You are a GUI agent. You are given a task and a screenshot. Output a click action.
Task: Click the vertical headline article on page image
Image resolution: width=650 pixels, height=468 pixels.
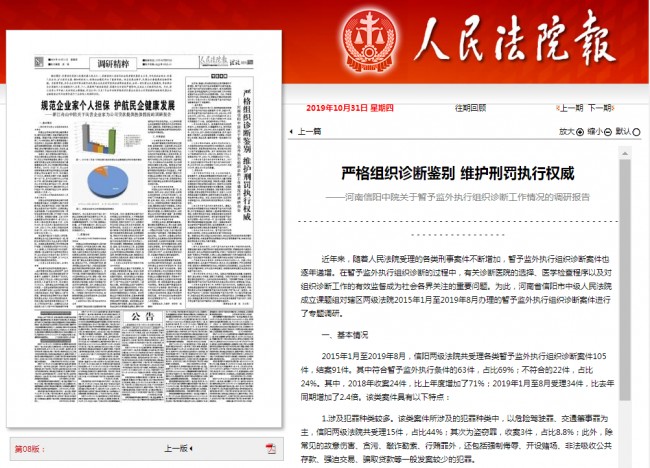tap(247, 154)
